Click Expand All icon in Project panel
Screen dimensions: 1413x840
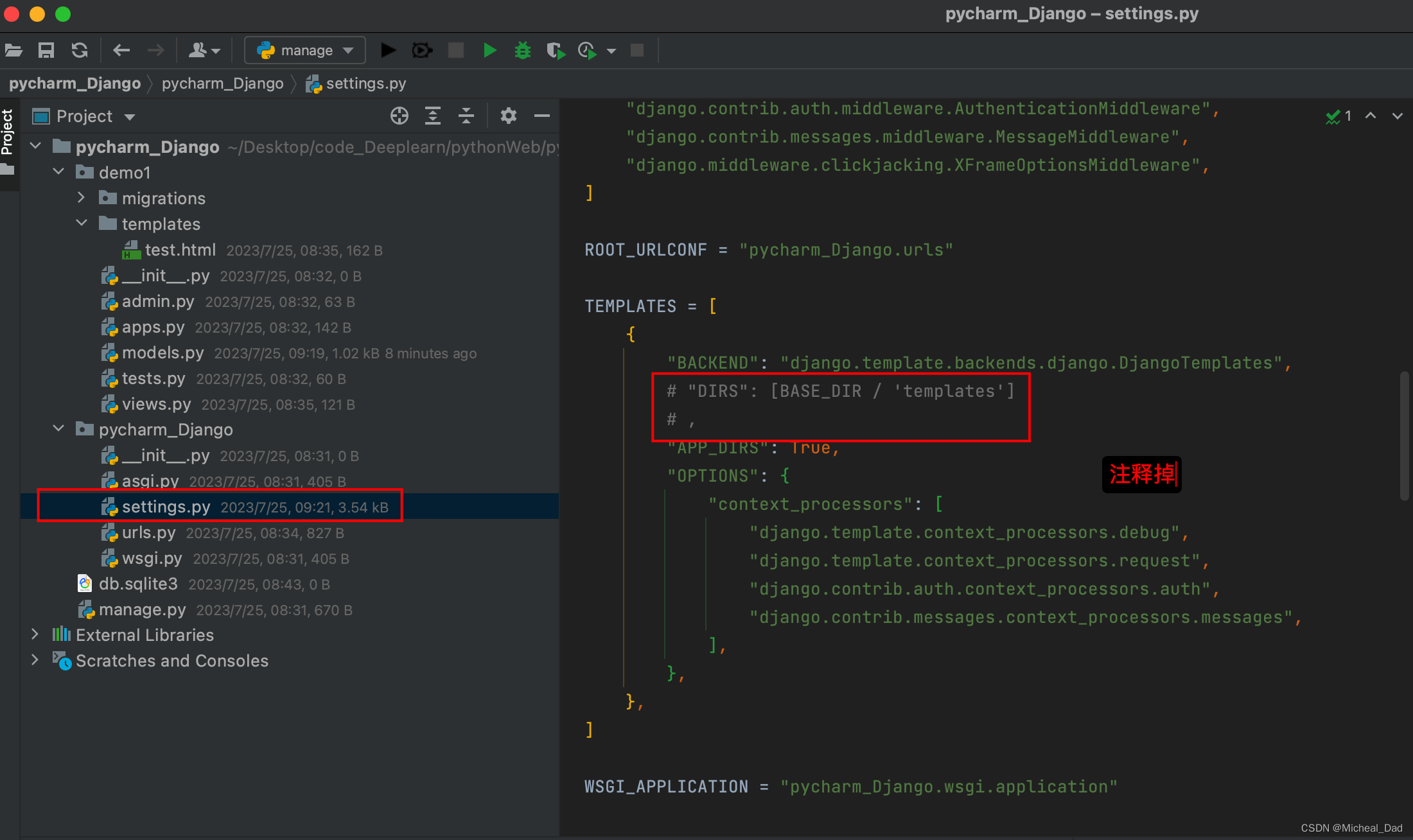click(x=433, y=116)
